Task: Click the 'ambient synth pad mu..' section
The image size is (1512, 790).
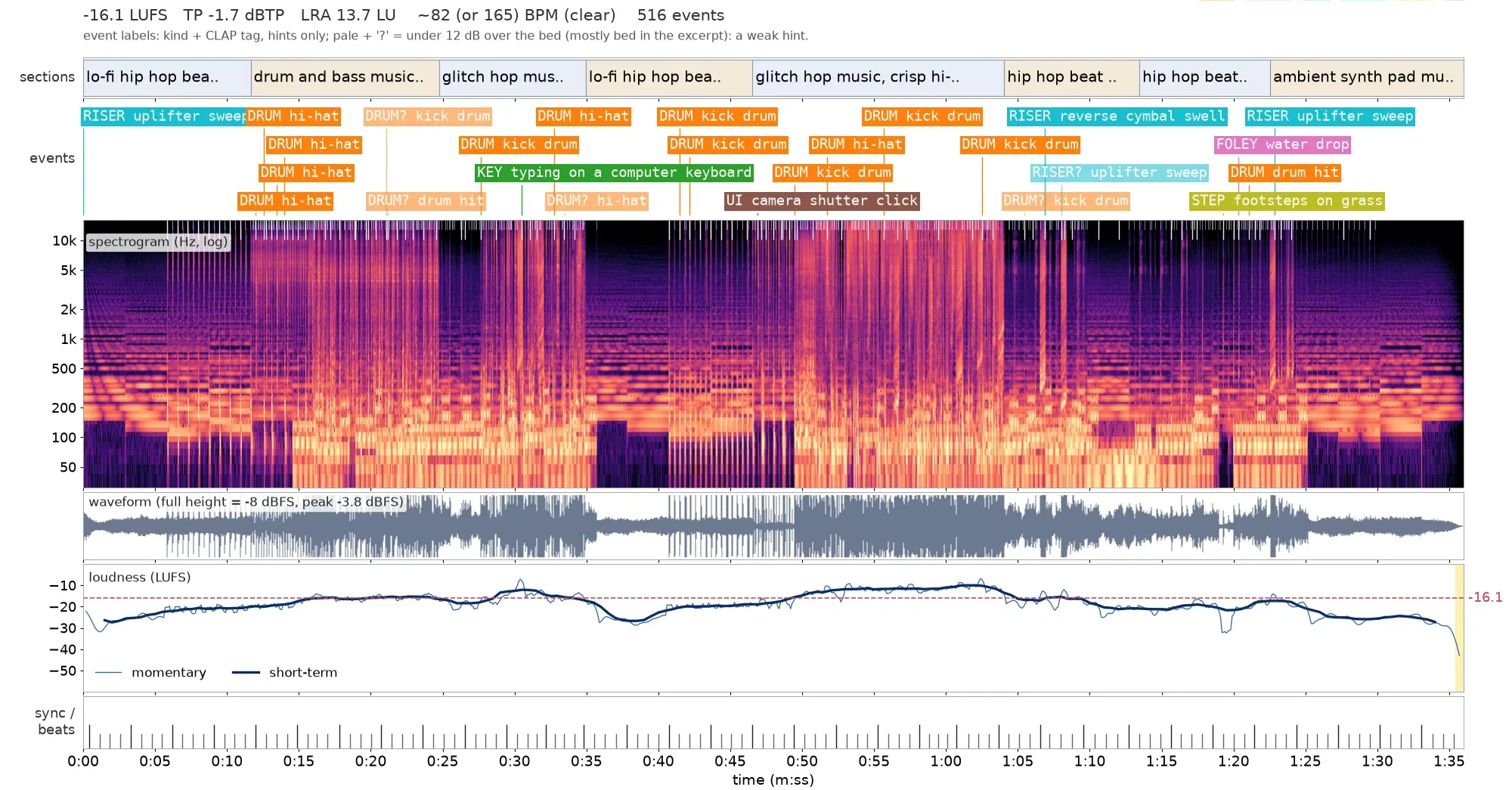Action: [1367, 77]
